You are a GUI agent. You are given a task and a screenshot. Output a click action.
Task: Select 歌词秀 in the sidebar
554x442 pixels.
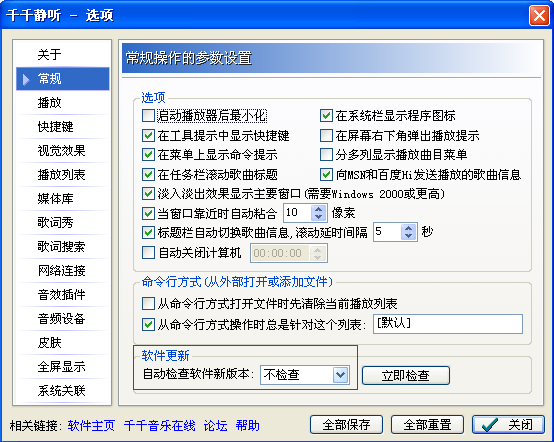pos(63,223)
